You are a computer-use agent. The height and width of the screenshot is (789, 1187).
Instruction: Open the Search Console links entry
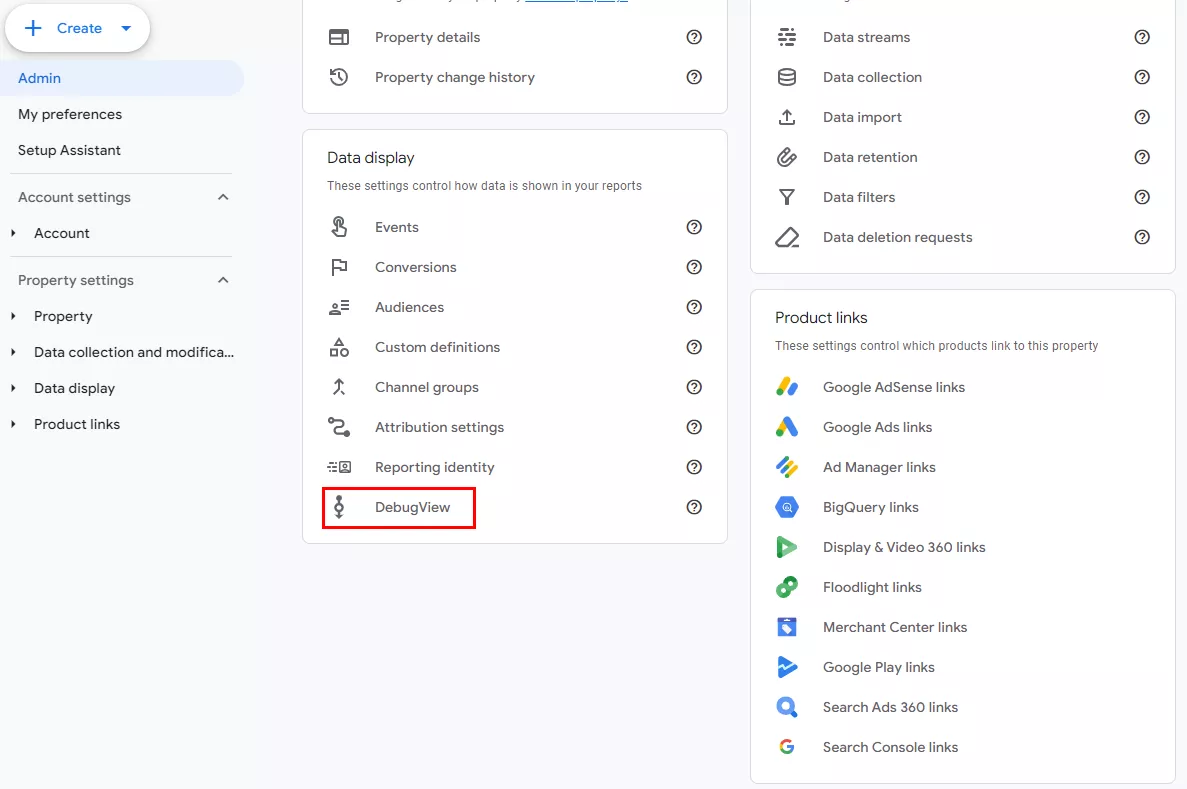(x=890, y=747)
